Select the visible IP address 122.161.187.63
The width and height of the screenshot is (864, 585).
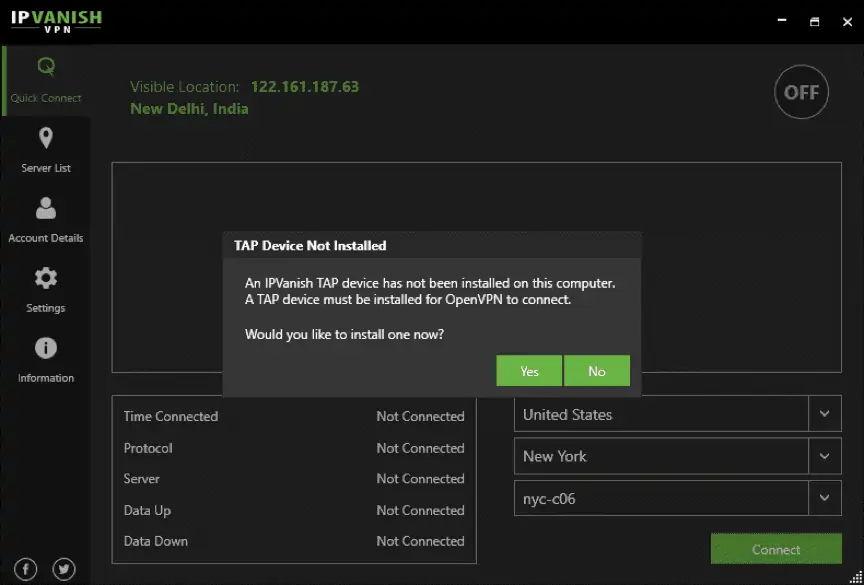[x=305, y=86]
